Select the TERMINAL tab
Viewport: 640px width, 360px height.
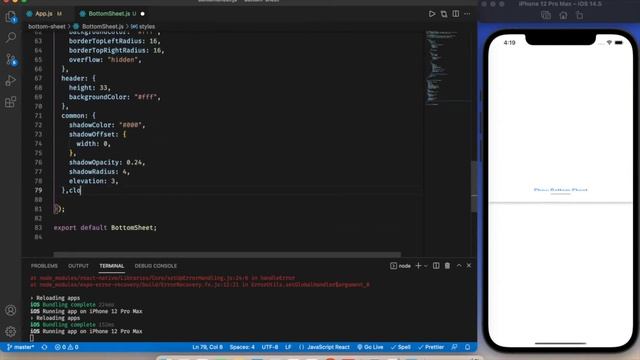111,266
